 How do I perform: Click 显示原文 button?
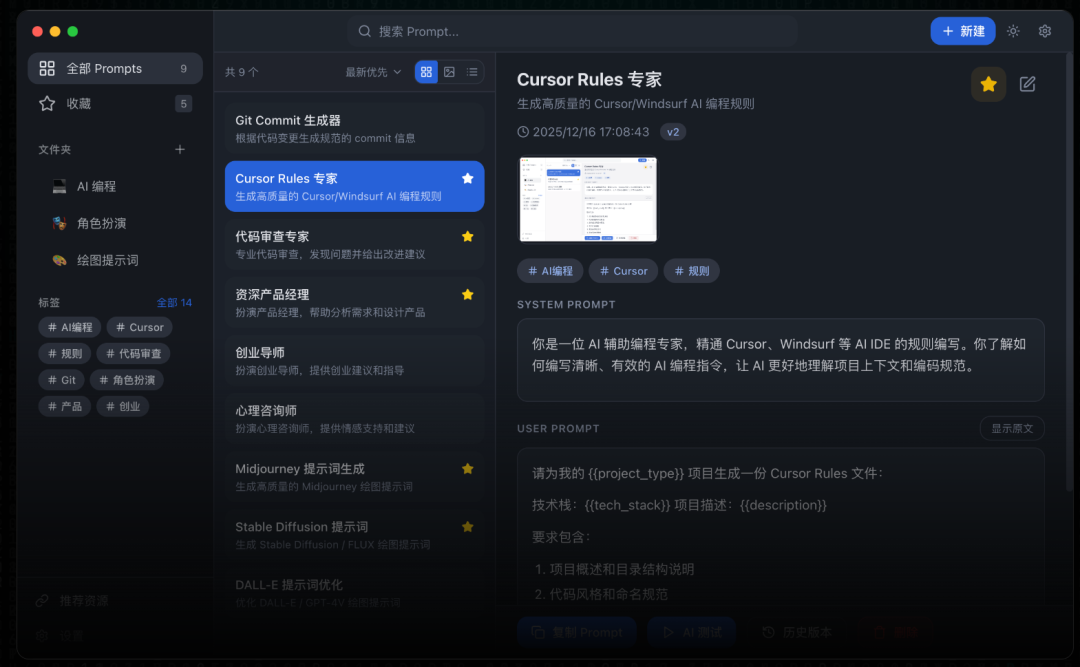1012,429
